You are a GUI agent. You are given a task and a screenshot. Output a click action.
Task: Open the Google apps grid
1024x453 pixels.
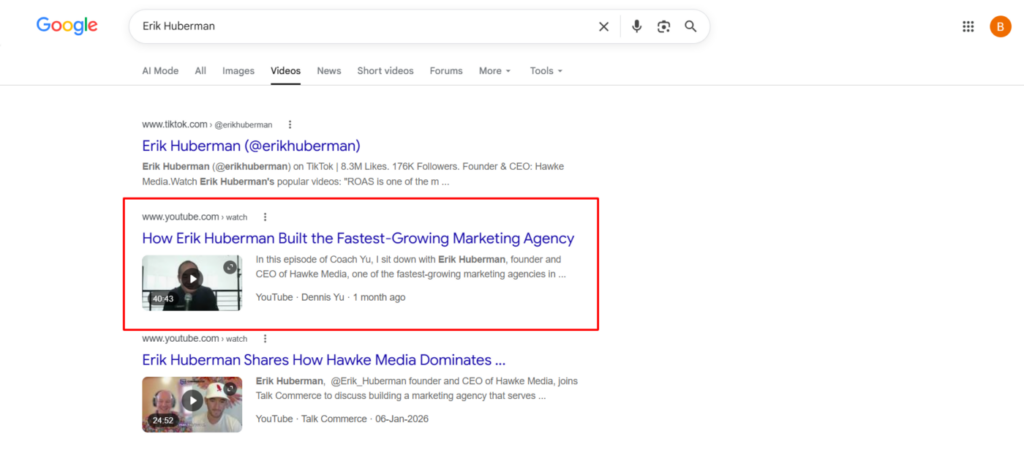click(968, 27)
